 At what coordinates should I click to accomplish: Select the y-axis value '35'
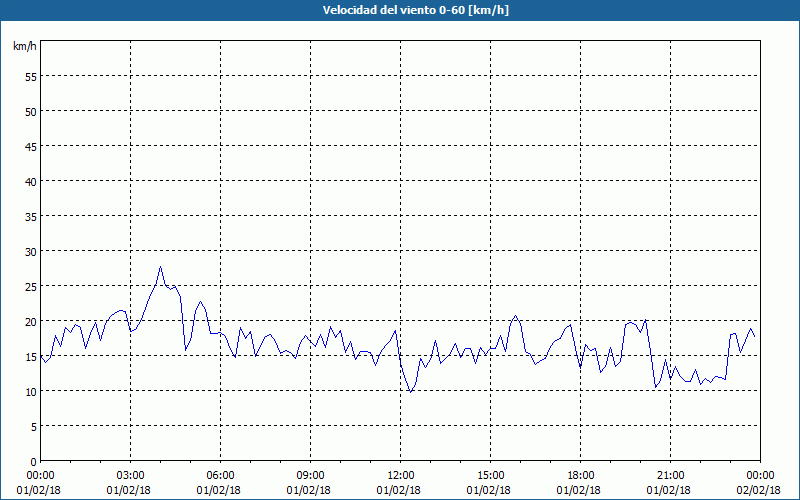pos(31,216)
